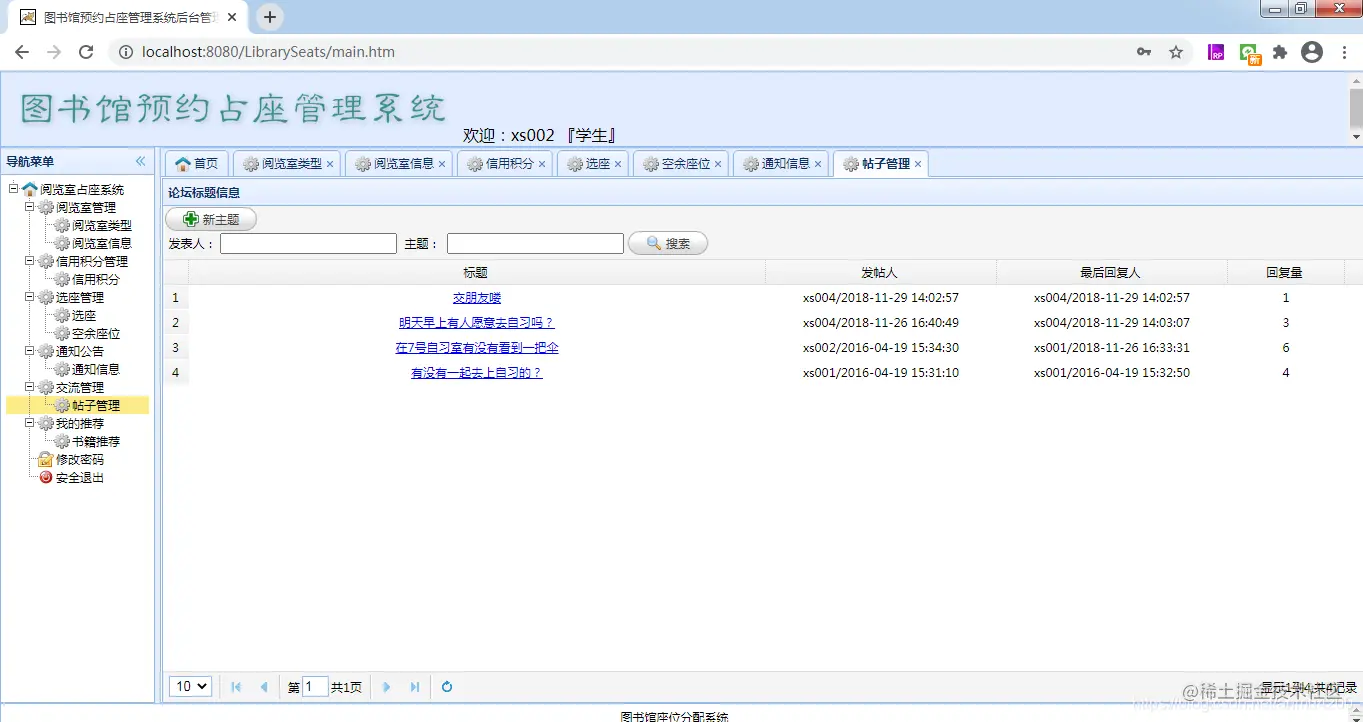
Task: Refresh the forum topics grid
Action: (447, 687)
